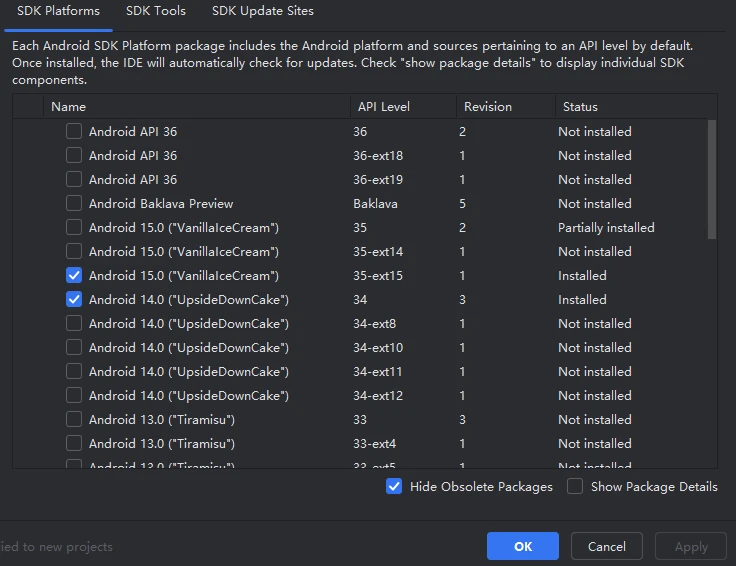Check Android API 36 with API level 36
Image resolution: width=736 pixels, height=566 pixels.
click(x=74, y=131)
